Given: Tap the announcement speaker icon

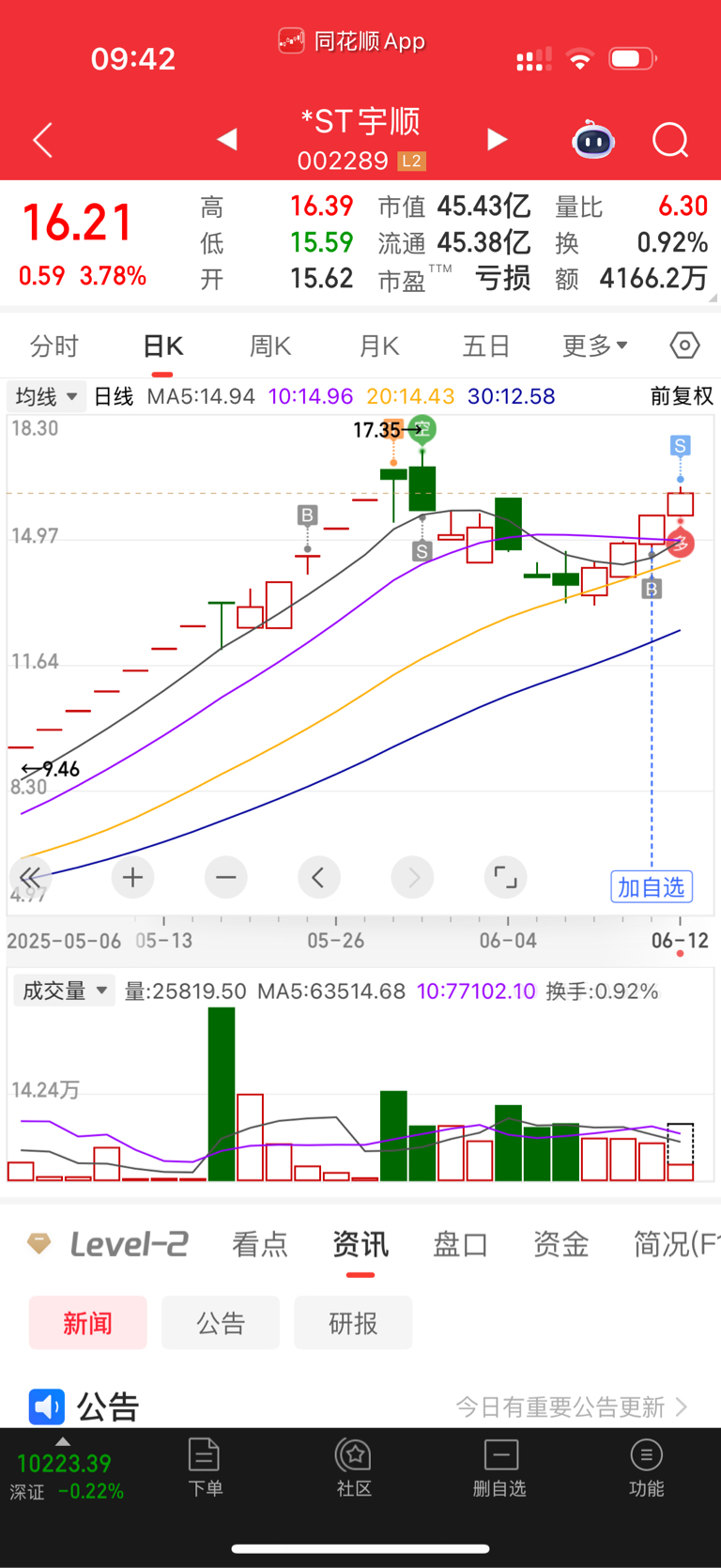Looking at the screenshot, I should (46, 1407).
